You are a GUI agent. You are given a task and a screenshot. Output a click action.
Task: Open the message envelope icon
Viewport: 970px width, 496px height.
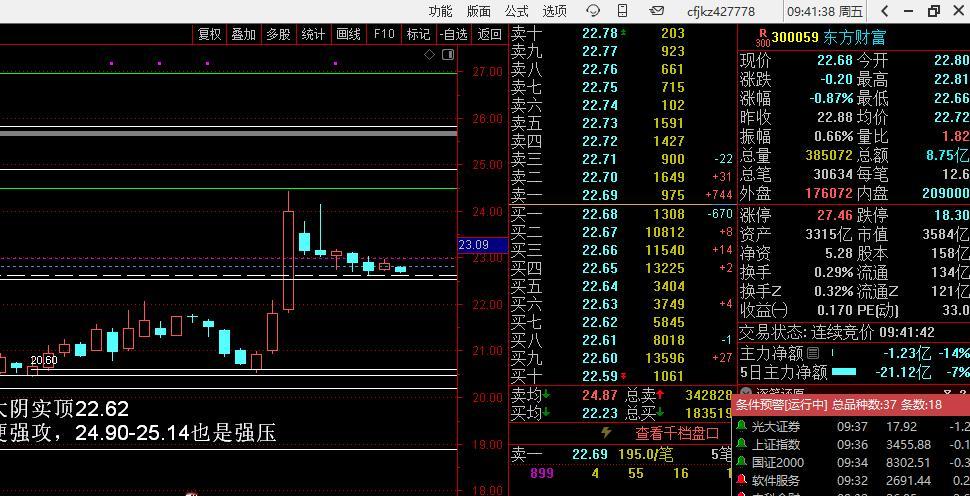pos(656,11)
